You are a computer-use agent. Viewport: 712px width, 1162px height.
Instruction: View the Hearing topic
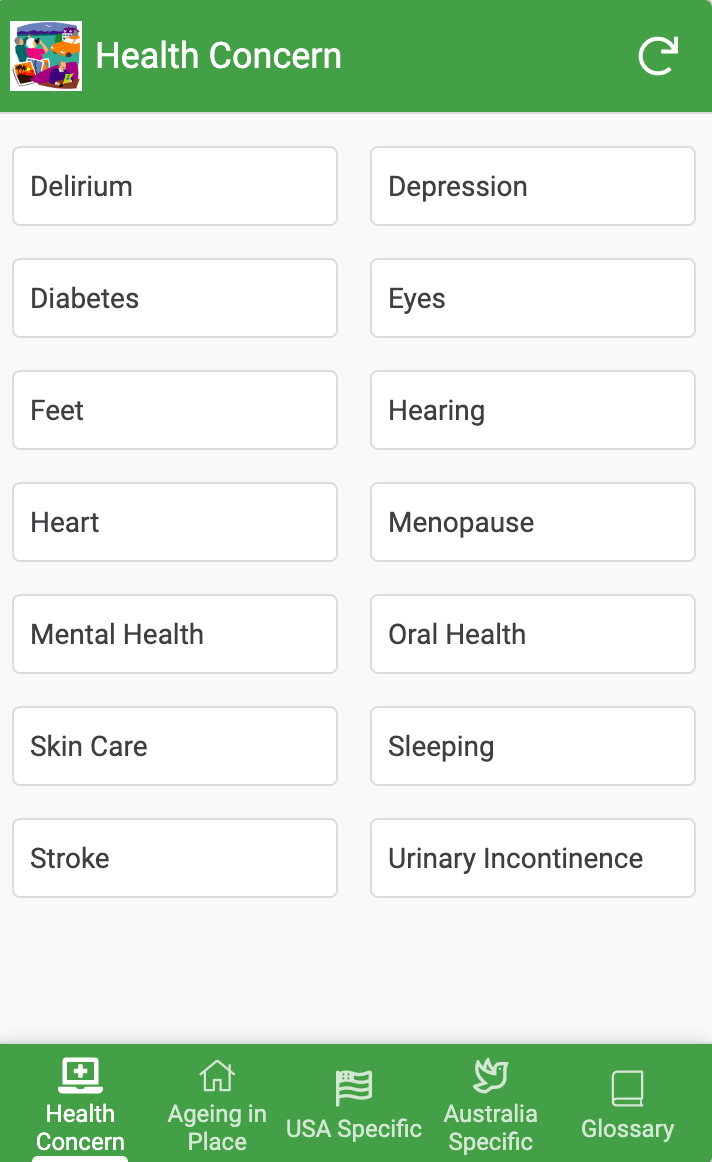(x=533, y=410)
